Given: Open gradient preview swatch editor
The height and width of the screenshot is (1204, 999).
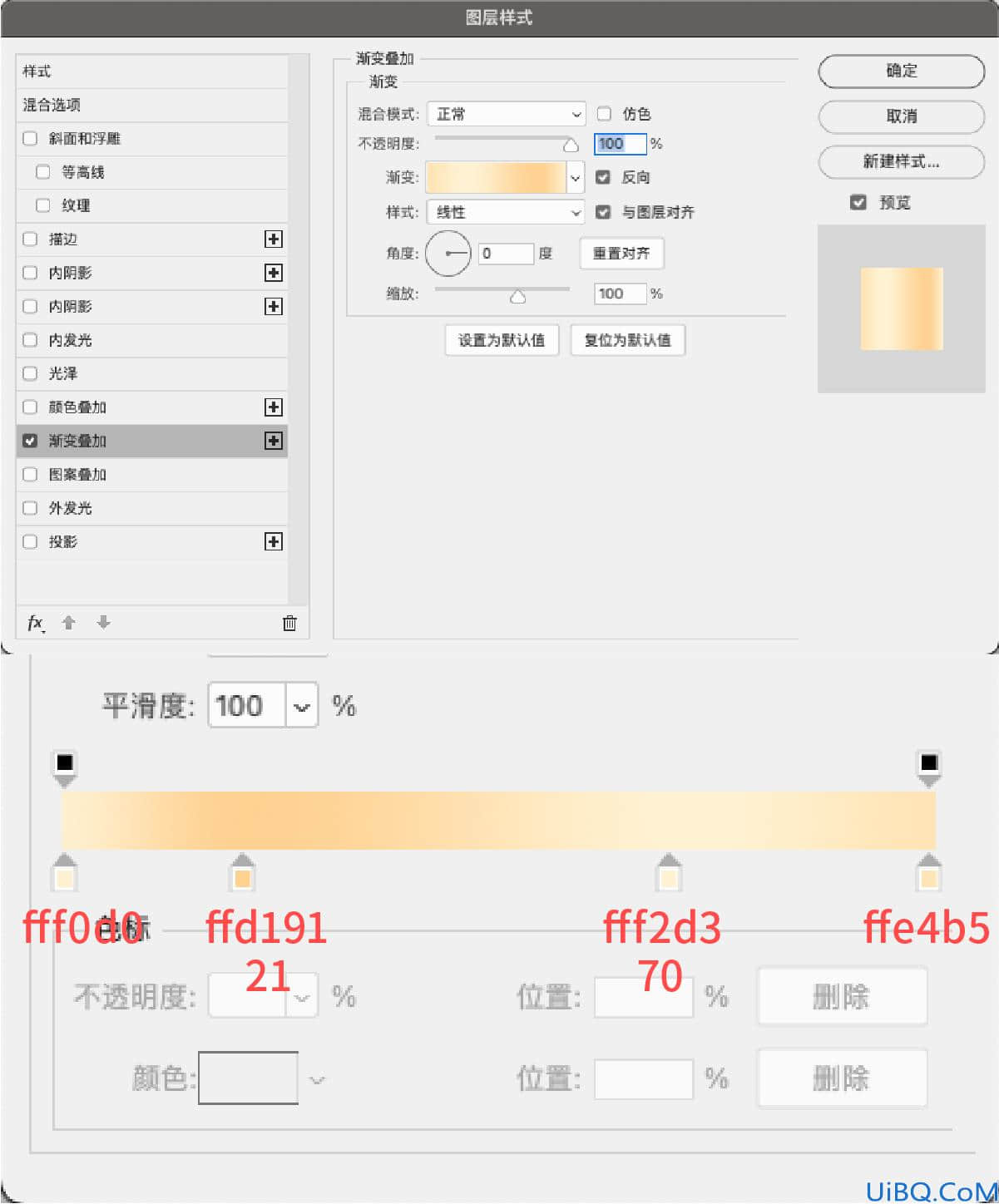Looking at the screenshot, I should tap(497, 177).
